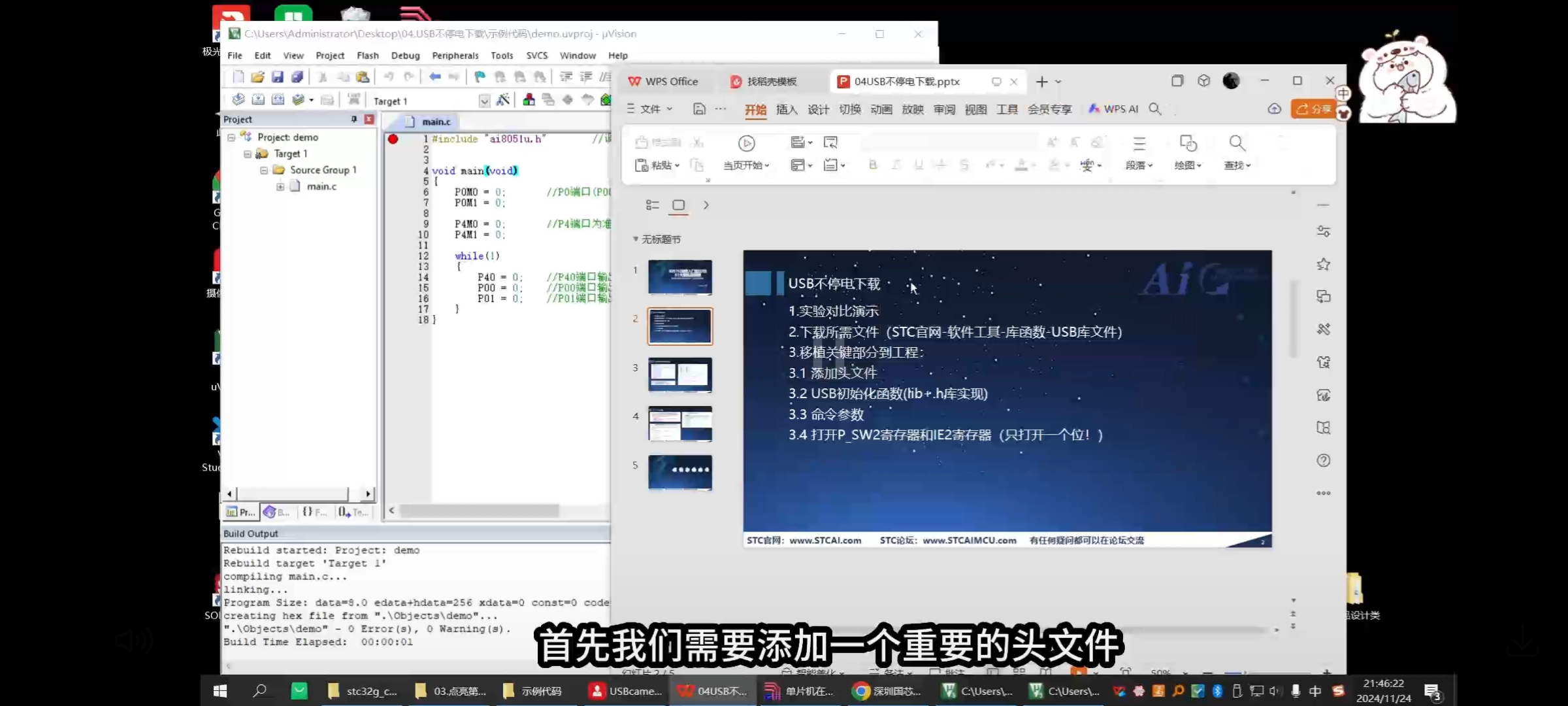1568x706 pixels.
Task: Collapse the Project: demo tree node
Action: point(231,137)
